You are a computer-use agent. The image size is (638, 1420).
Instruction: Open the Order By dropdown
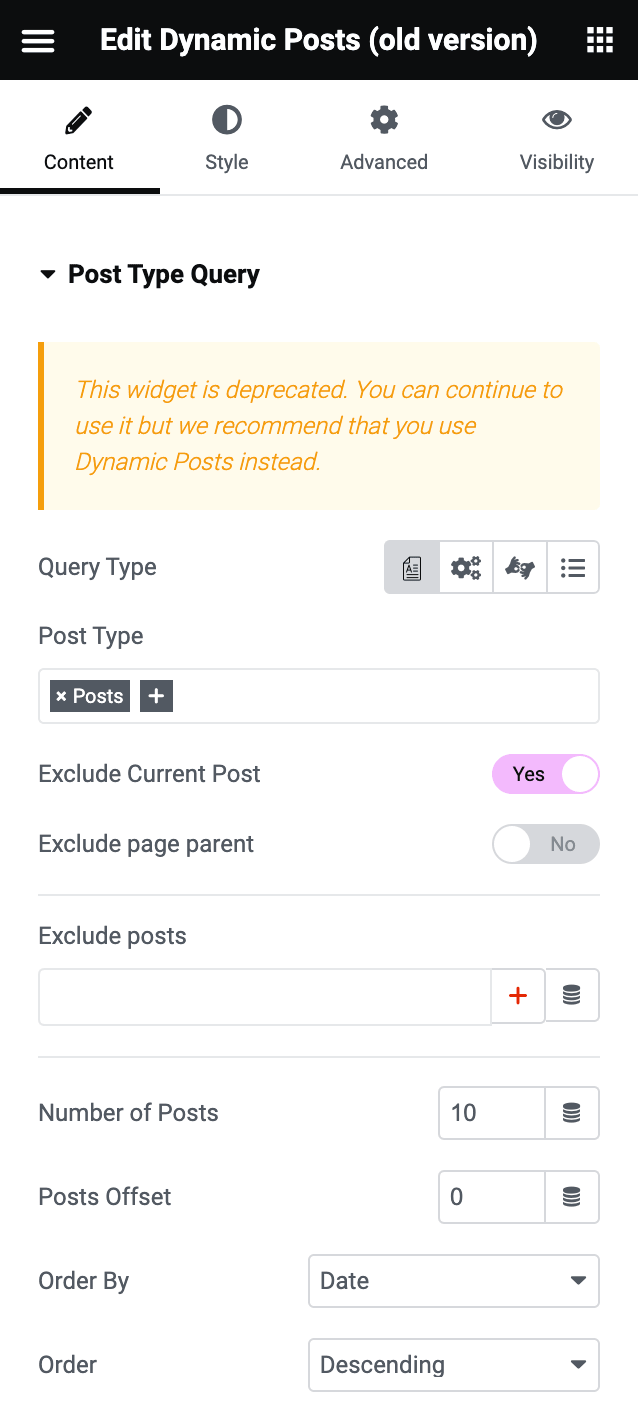tap(453, 1281)
